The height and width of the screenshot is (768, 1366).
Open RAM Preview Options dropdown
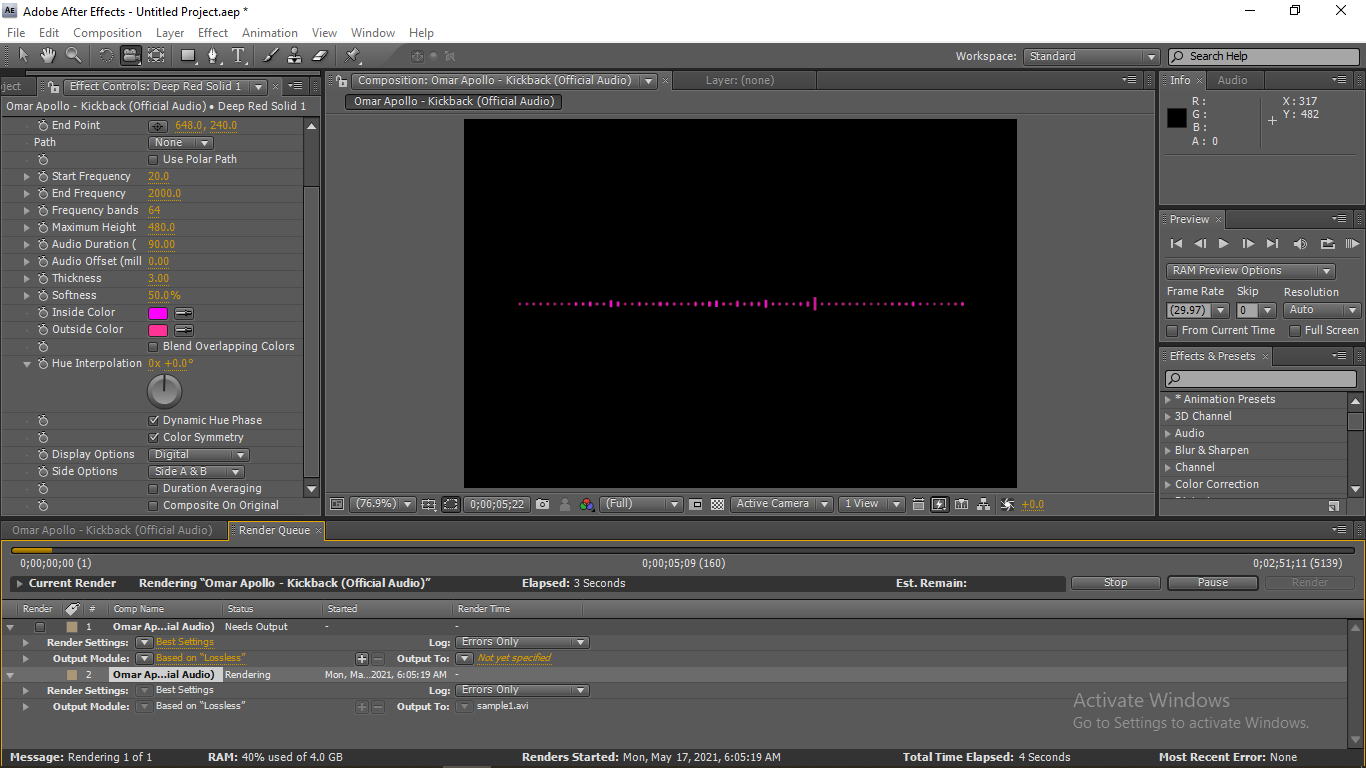pos(1250,271)
